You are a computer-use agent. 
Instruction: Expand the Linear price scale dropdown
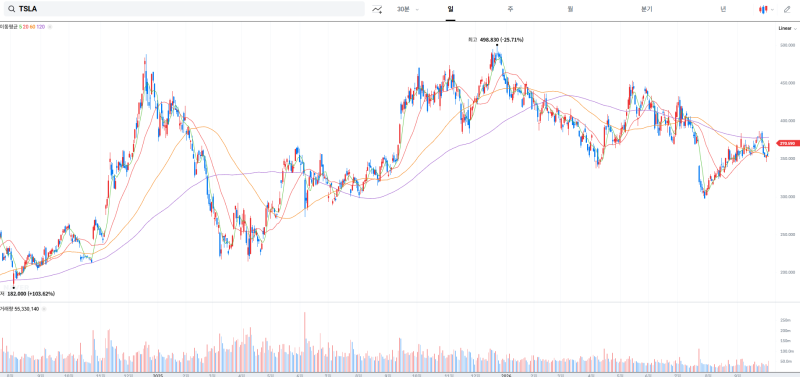pyautogui.click(x=787, y=29)
